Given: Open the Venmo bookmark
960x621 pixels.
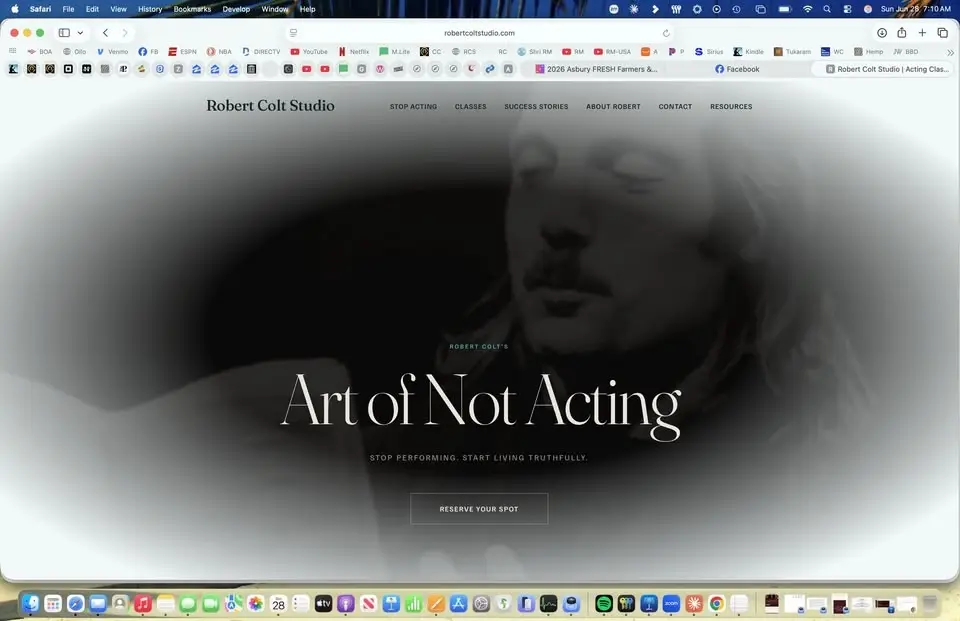Looking at the screenshot, I should pyautogui.click(x=113, y=52).
